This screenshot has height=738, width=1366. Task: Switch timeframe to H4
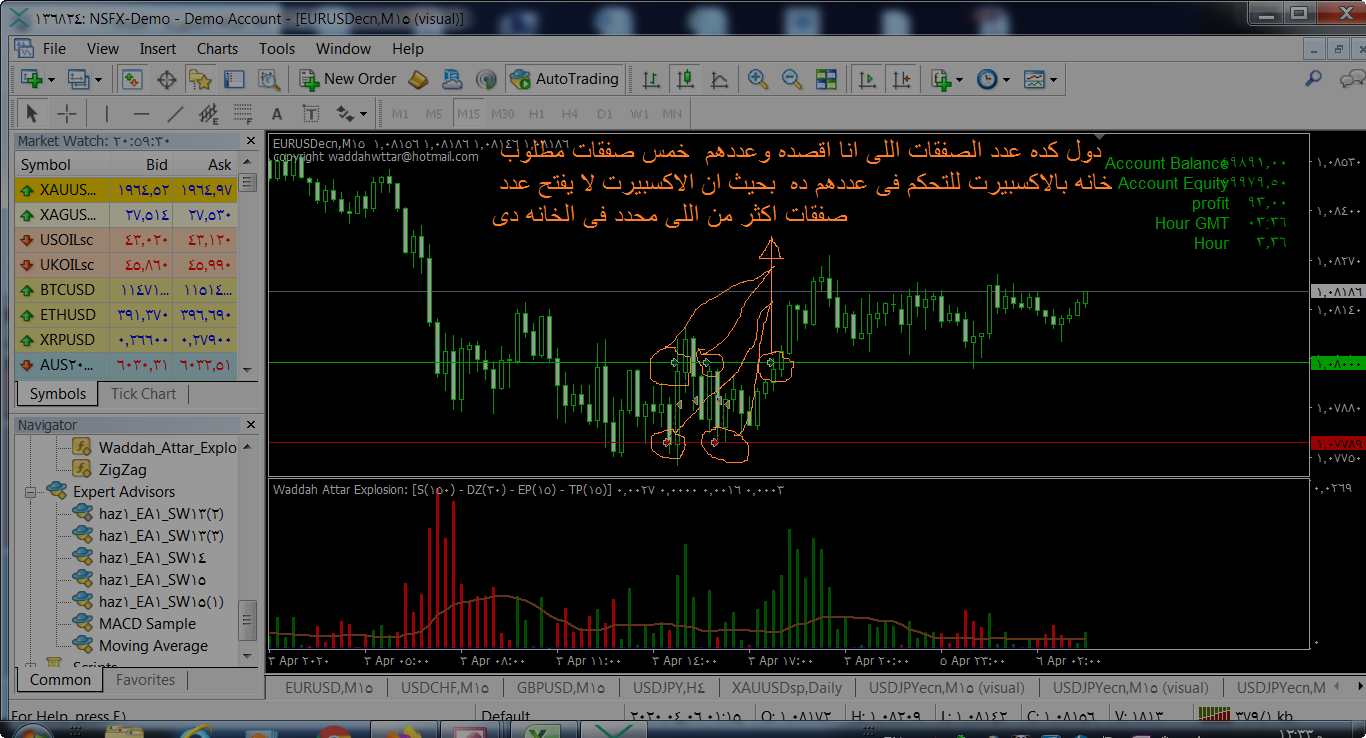570,113
